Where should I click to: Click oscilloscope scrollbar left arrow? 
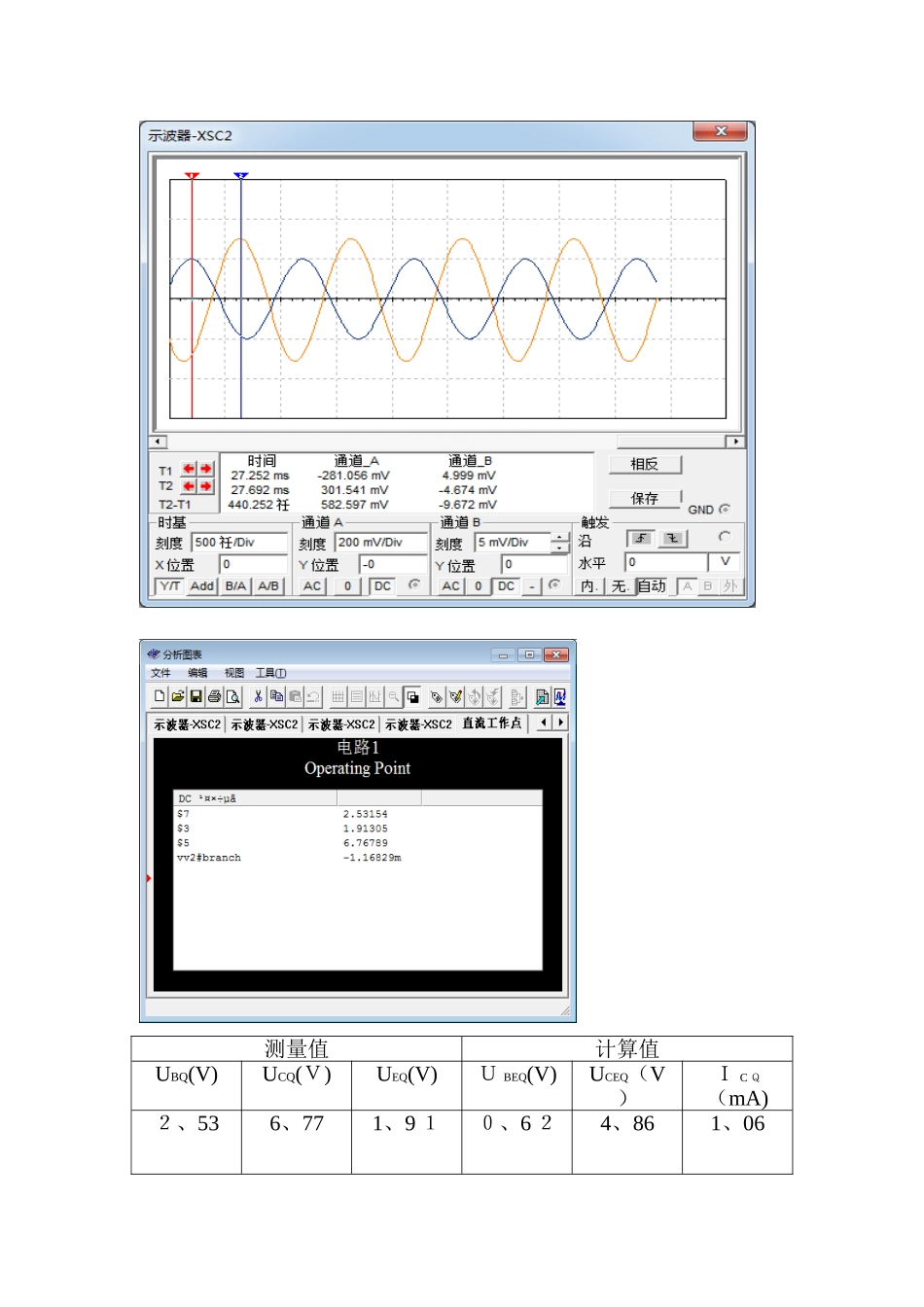pyautogui.click(x=159, y=442)
